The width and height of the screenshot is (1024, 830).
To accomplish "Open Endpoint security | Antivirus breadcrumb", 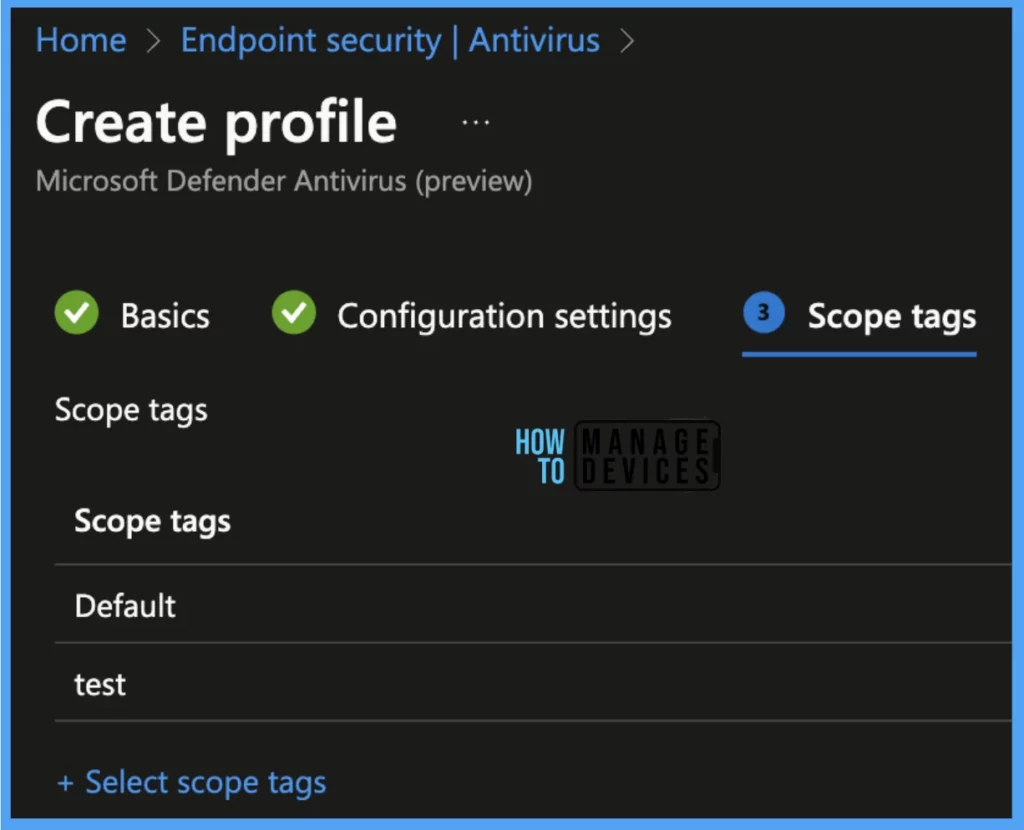I will 390,40.
